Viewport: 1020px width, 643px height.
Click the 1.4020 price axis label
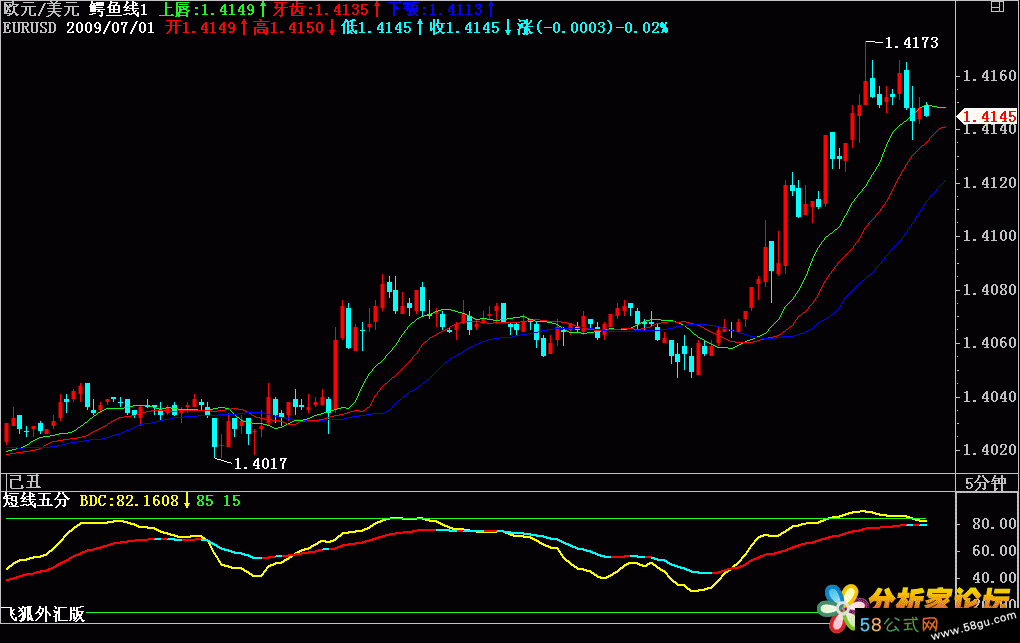[989, 450]
